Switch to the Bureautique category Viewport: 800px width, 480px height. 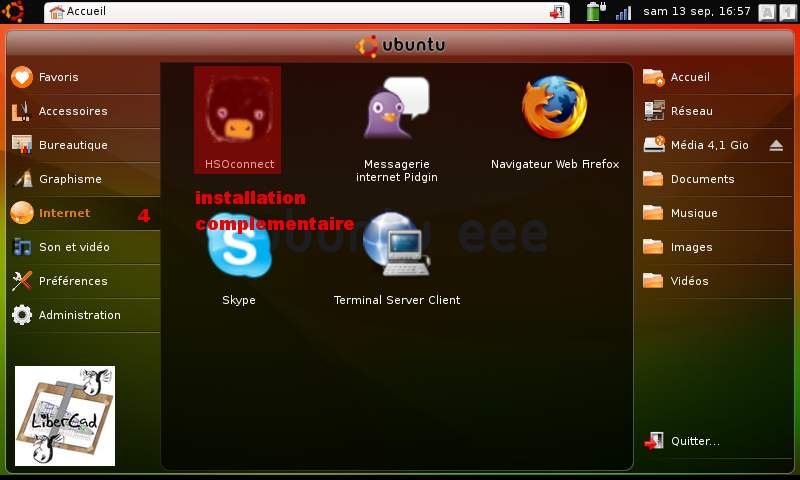(x=84, y=145)
